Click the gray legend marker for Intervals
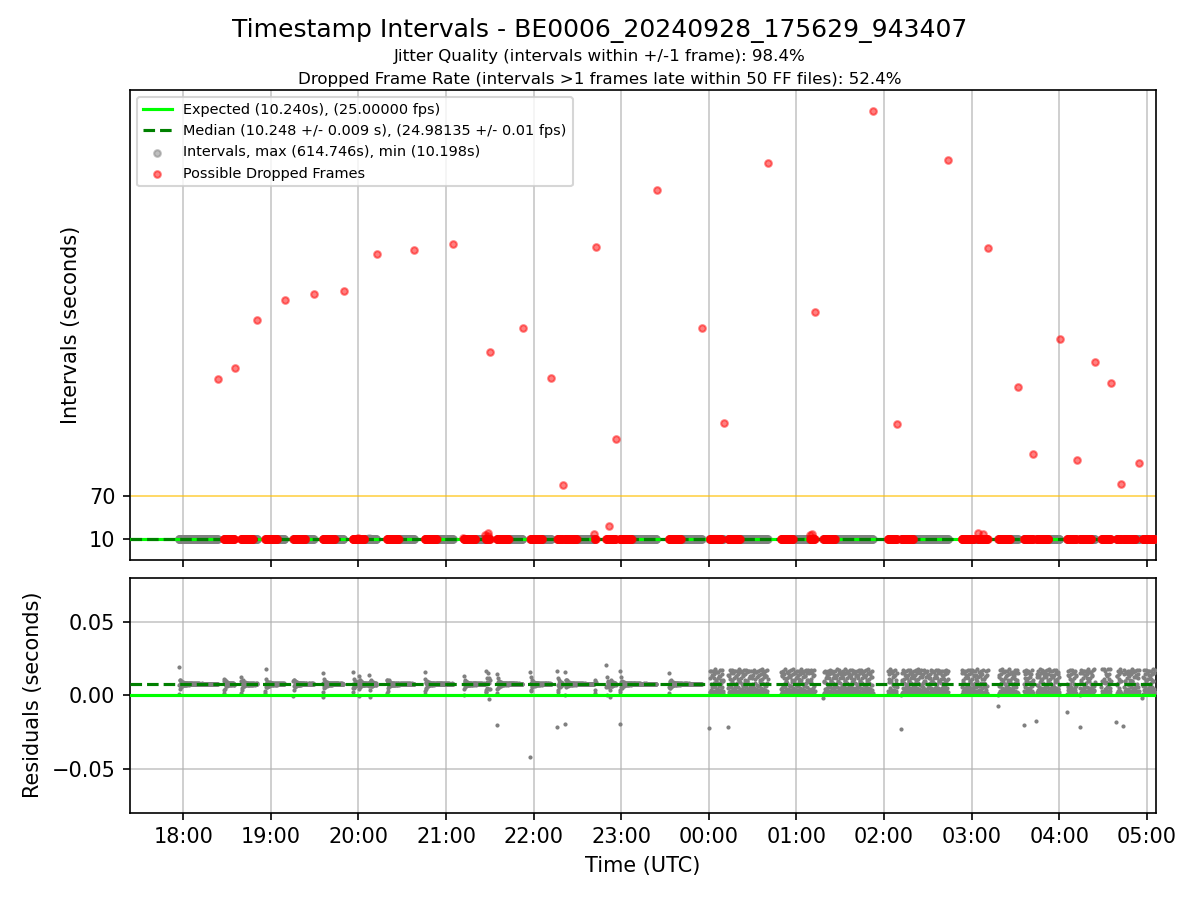The height and width of the screenshot is (900, 1200). tap(158, 152)
